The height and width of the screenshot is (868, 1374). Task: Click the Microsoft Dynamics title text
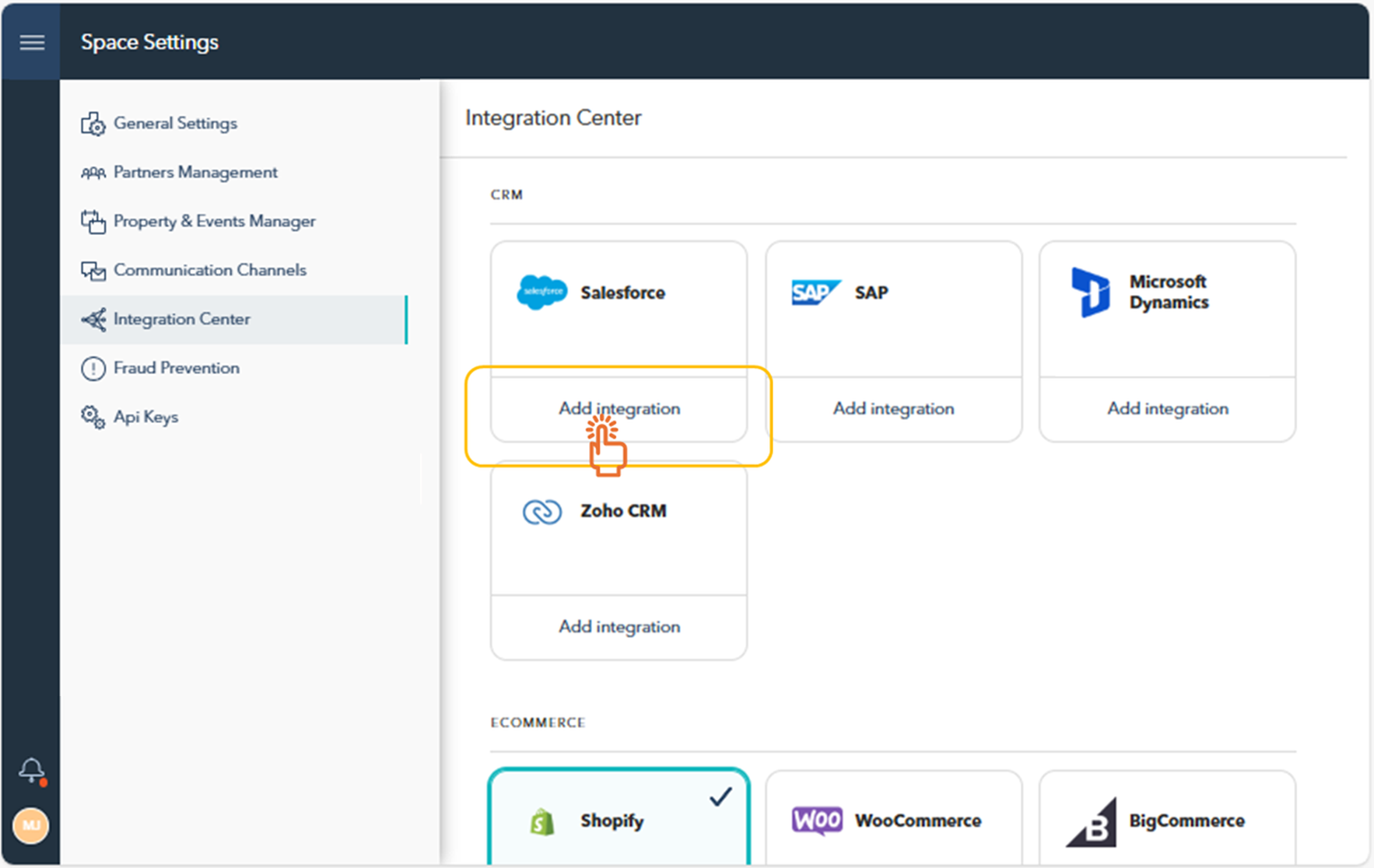click(x=1169, y=292)
